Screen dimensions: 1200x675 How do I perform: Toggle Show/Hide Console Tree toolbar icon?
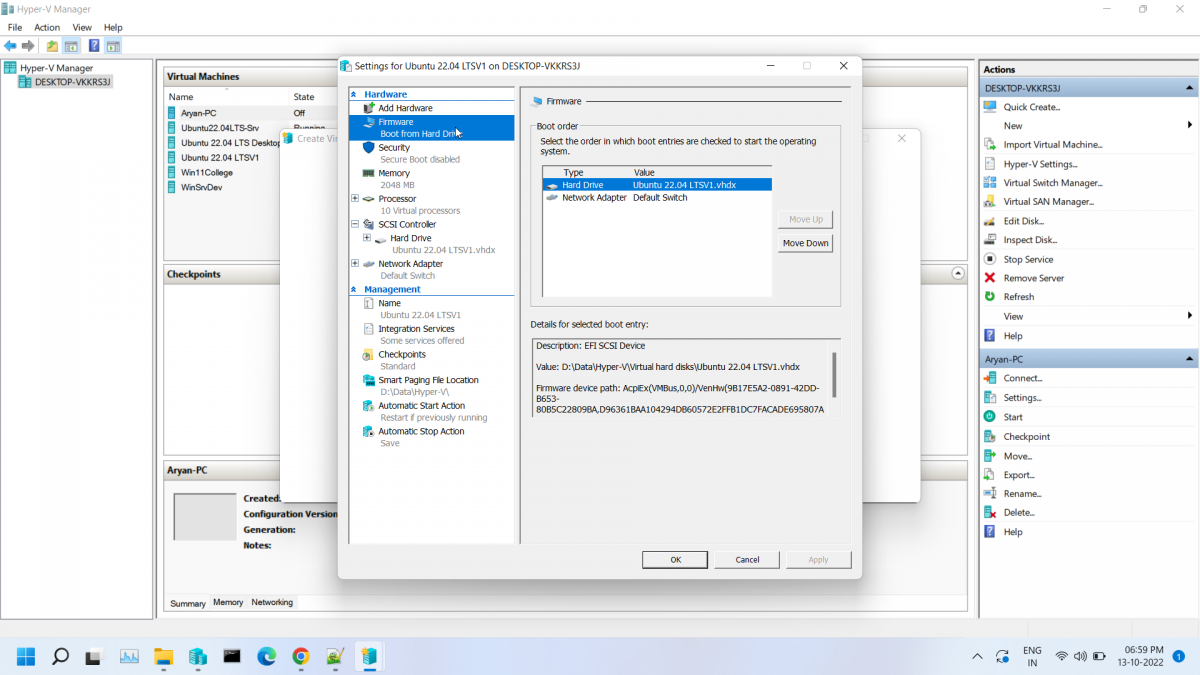click(71, 46)
